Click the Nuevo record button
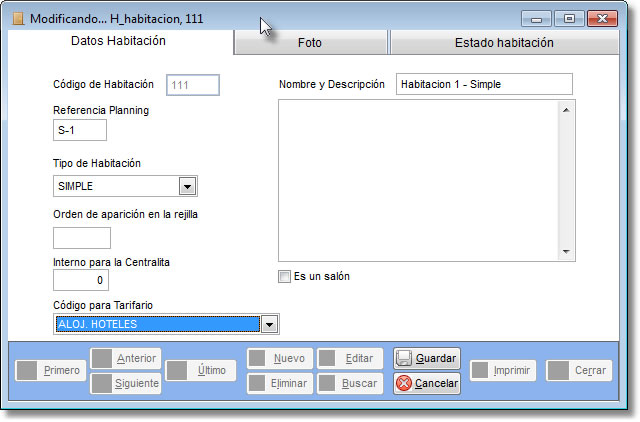Image resolution: width=640 pixels, height=422 pixels. point(279,358)
